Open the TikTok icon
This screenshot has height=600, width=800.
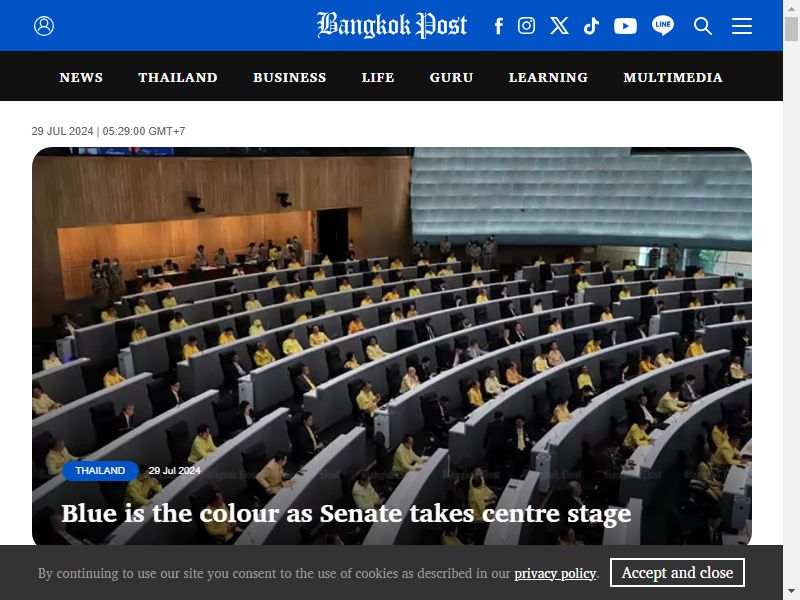591,26
